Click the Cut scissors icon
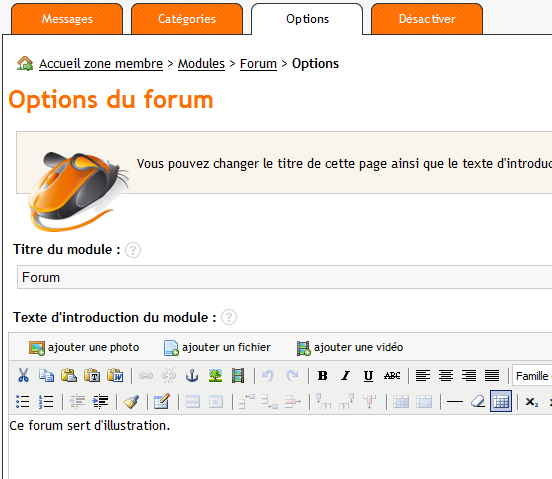 click(x=23, y=376)
